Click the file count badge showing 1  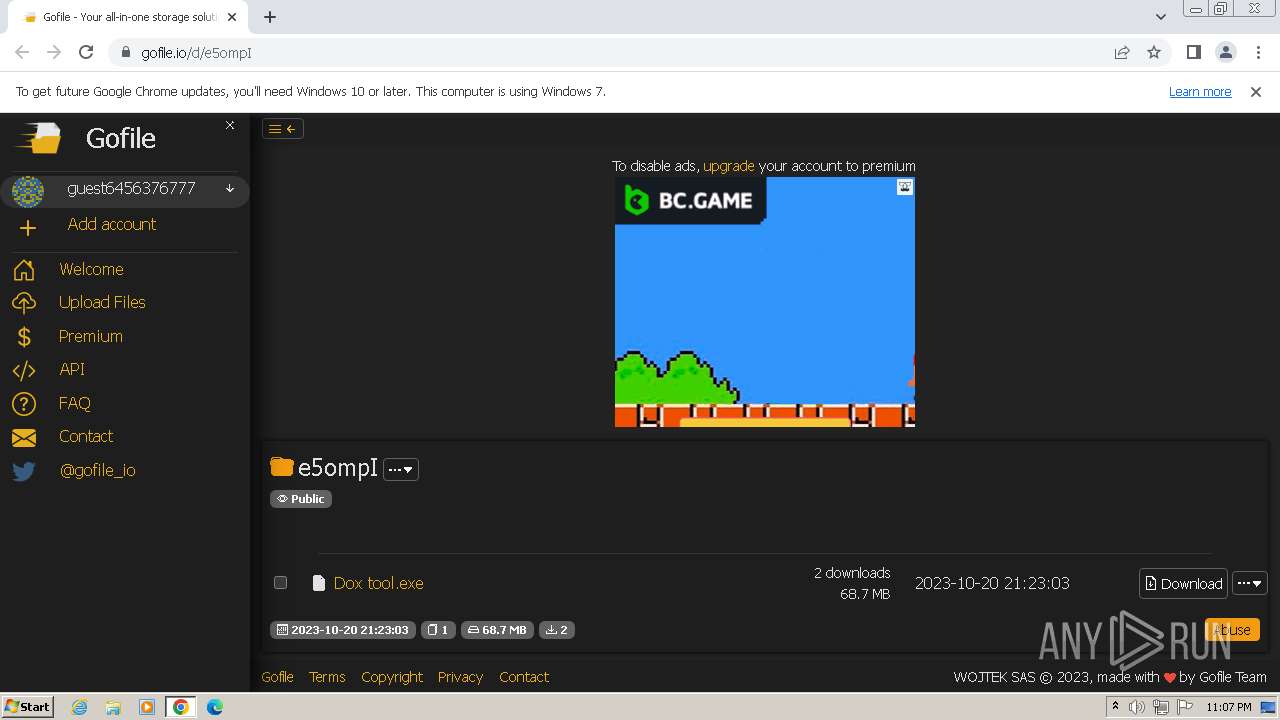[x=438, y=630]
